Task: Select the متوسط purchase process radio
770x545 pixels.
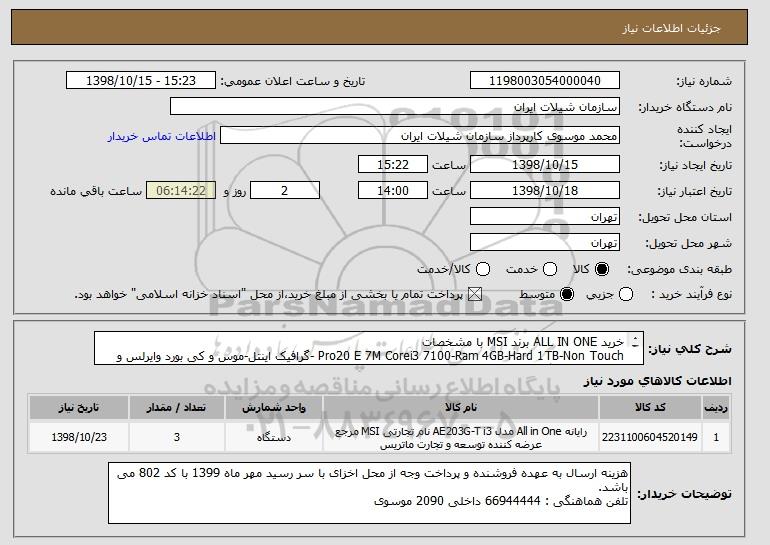Action: click(x=567, y=295)
